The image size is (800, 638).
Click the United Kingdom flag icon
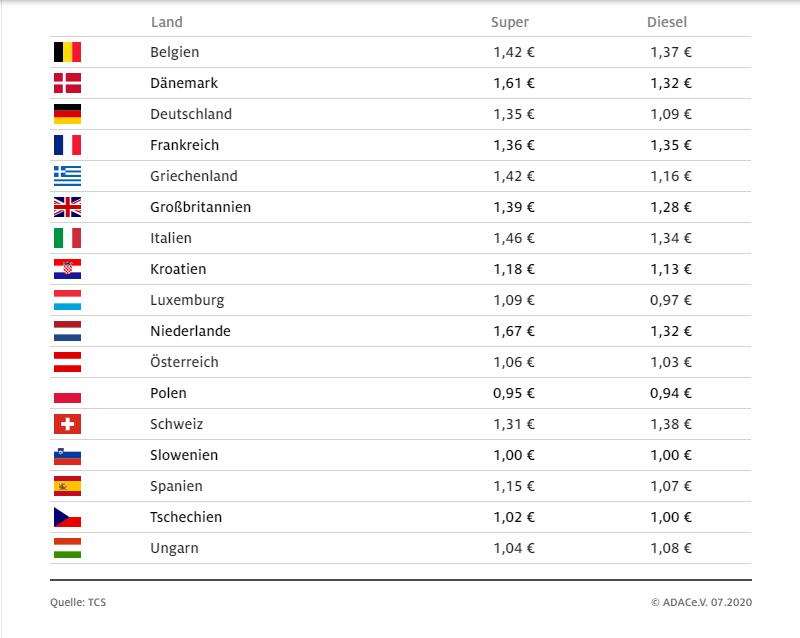coord(67,207)
